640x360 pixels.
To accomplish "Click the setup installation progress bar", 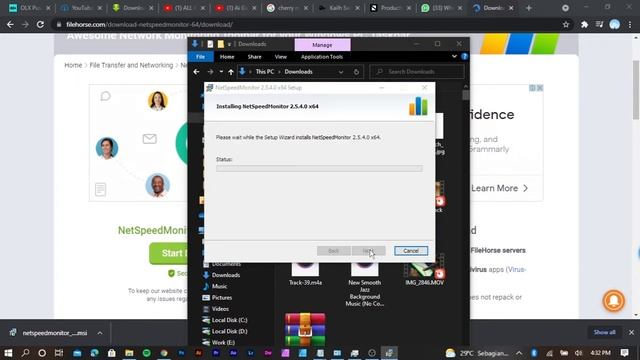I will [x=319, y=169].
